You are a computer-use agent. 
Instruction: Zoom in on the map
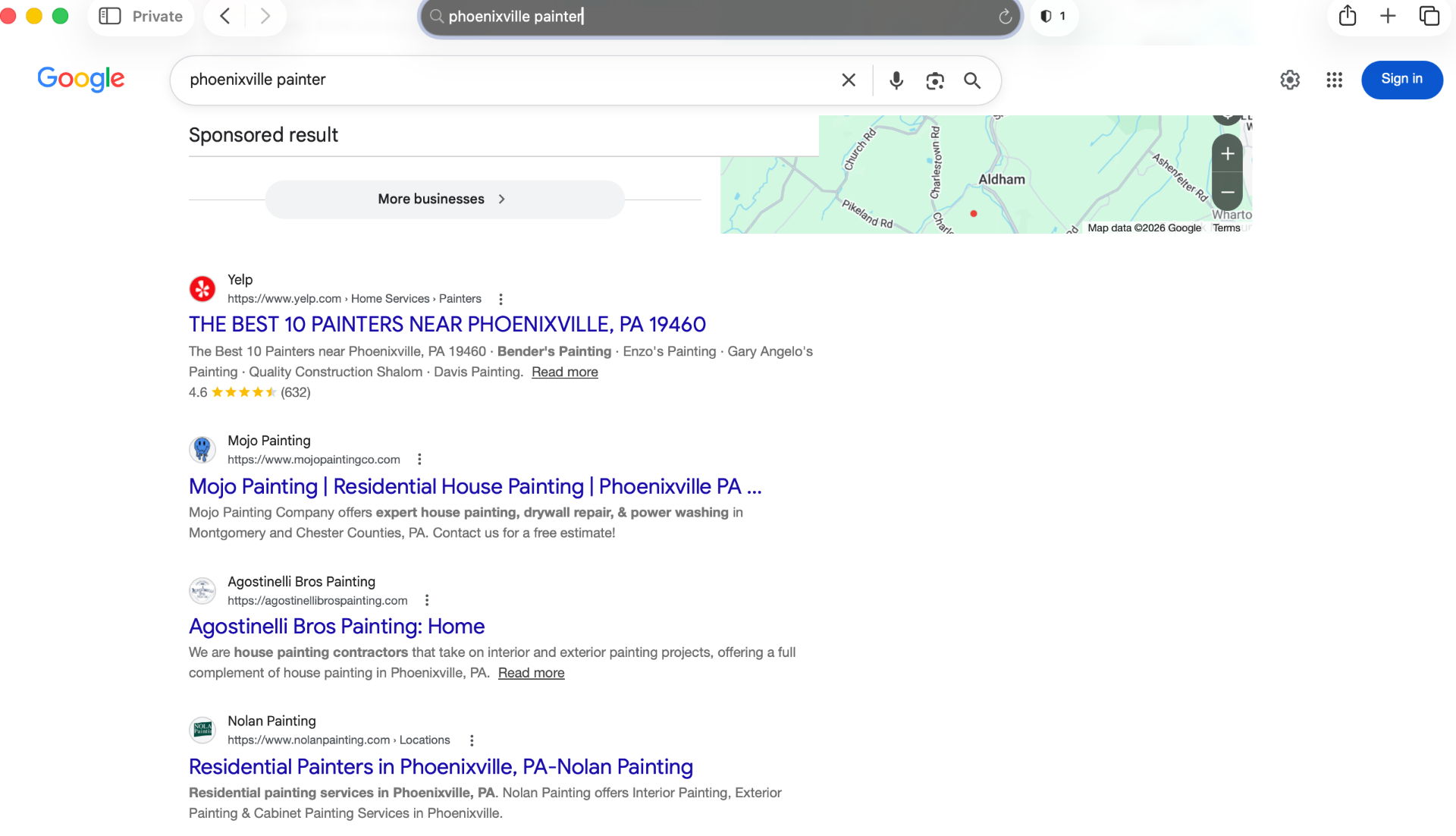pos(1228,154)
